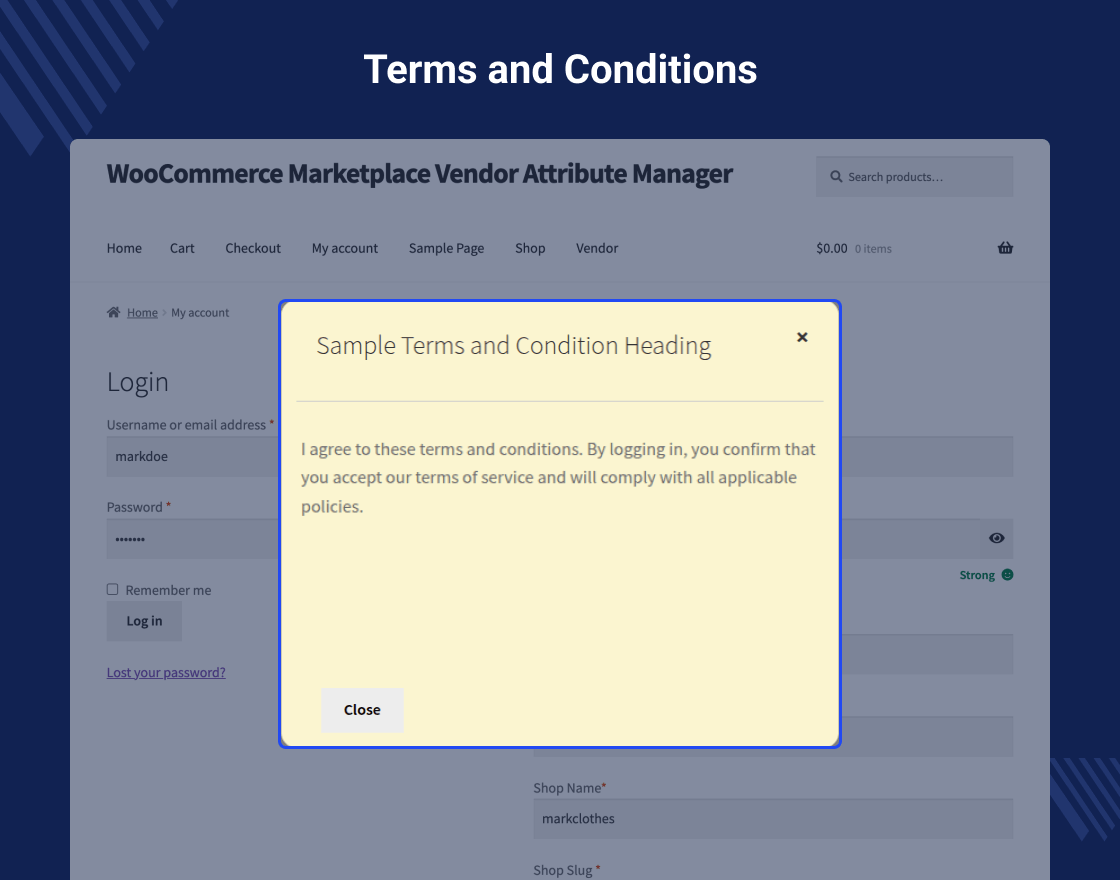The width and height of the screenshot is (1120, 880).
Task: Open the My account menu item
Action: pyautogui.click(x=345, y=248)
